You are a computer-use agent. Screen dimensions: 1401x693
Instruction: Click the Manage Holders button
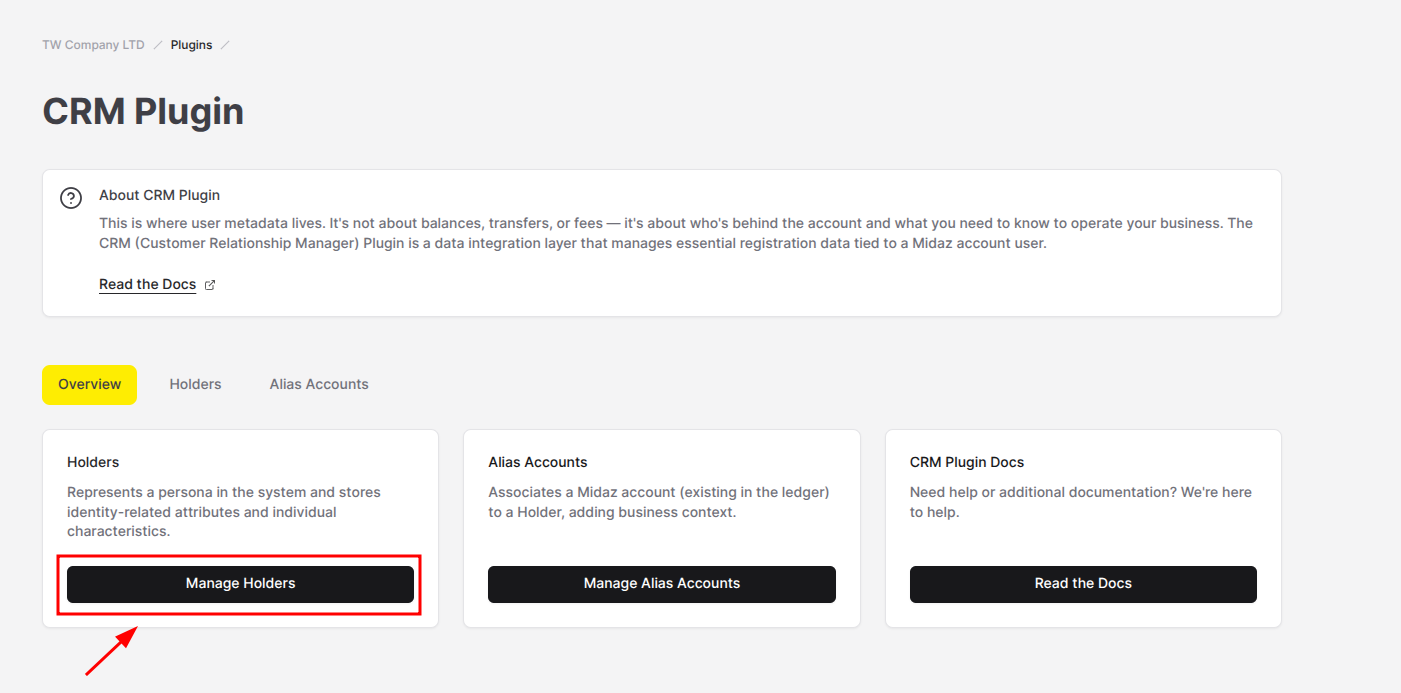coord(240,584)
